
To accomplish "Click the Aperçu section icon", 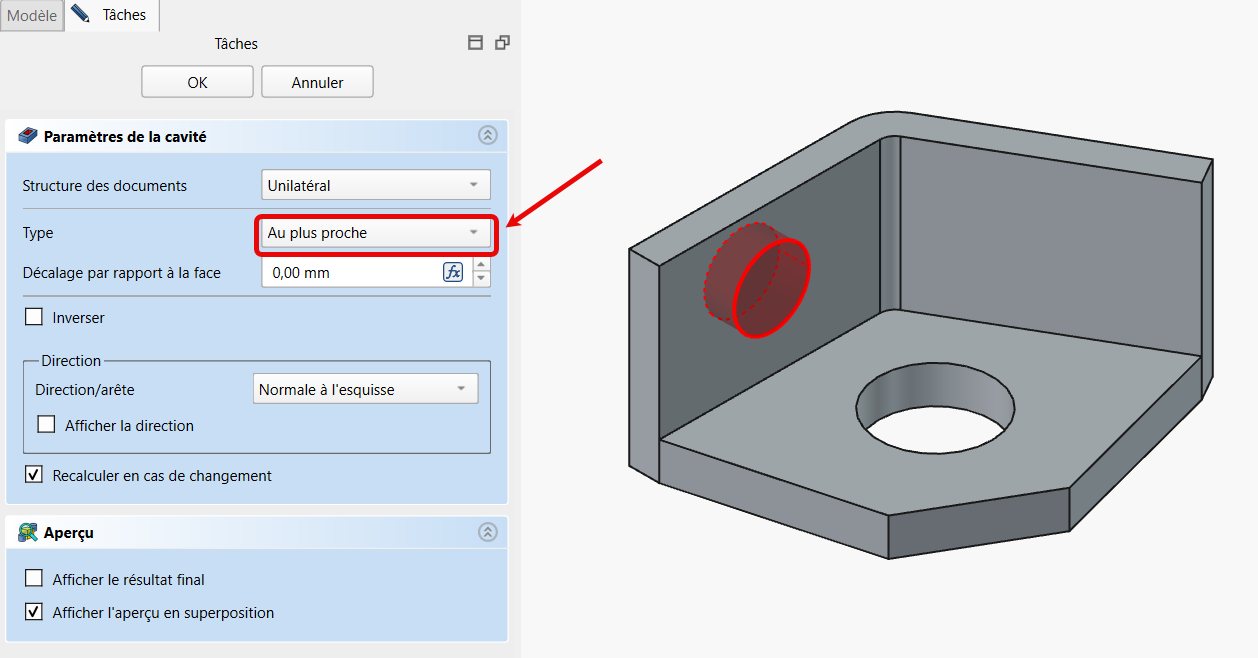I will (x=28, y=533).
